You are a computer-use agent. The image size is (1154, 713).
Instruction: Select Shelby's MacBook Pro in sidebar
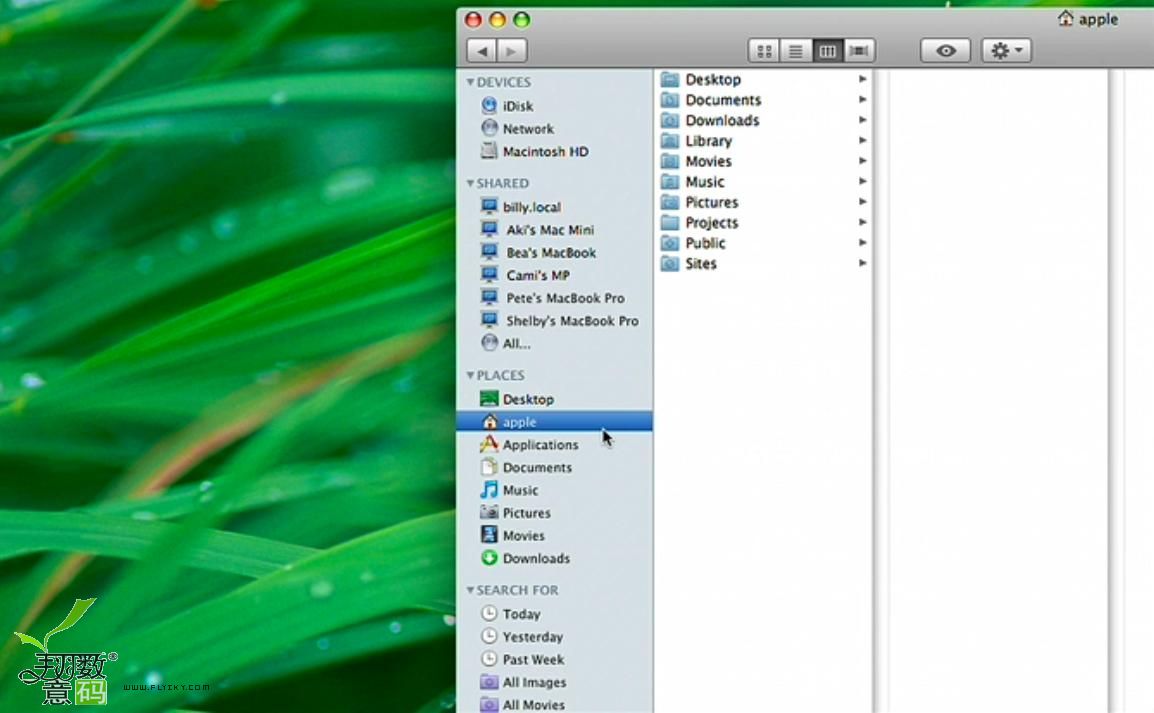(x=554, y=321)
